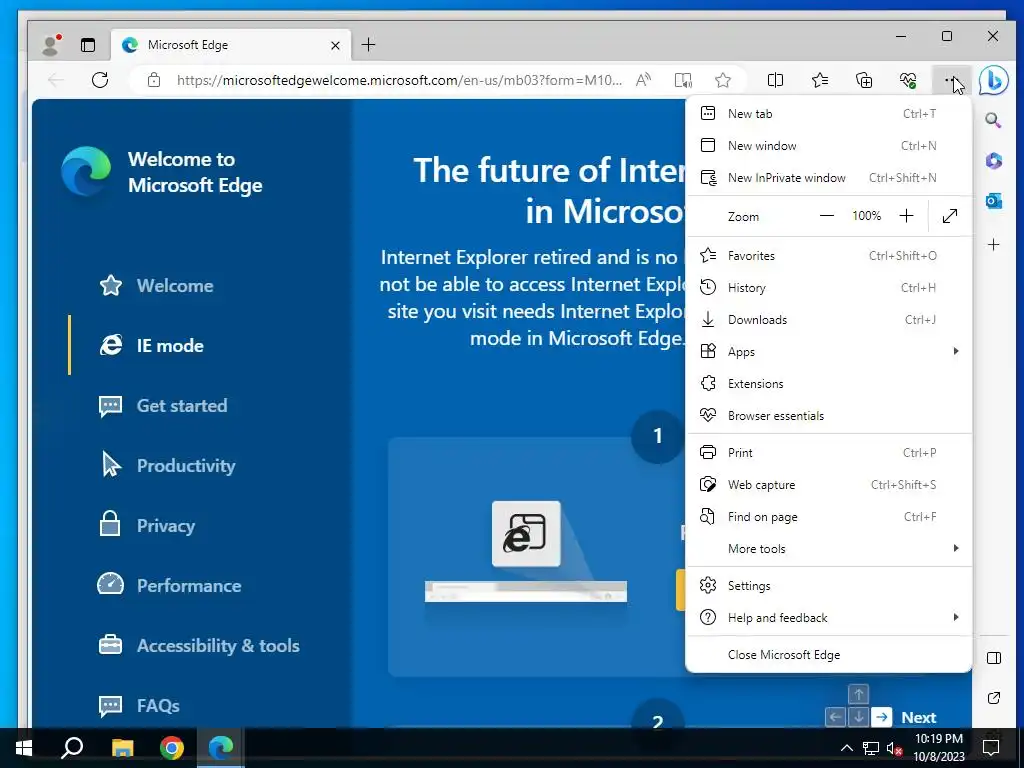Select Close Microsoft Edge
This screenshot has width=1024, height=768.
pyautogui.click(x=828, y=654)
